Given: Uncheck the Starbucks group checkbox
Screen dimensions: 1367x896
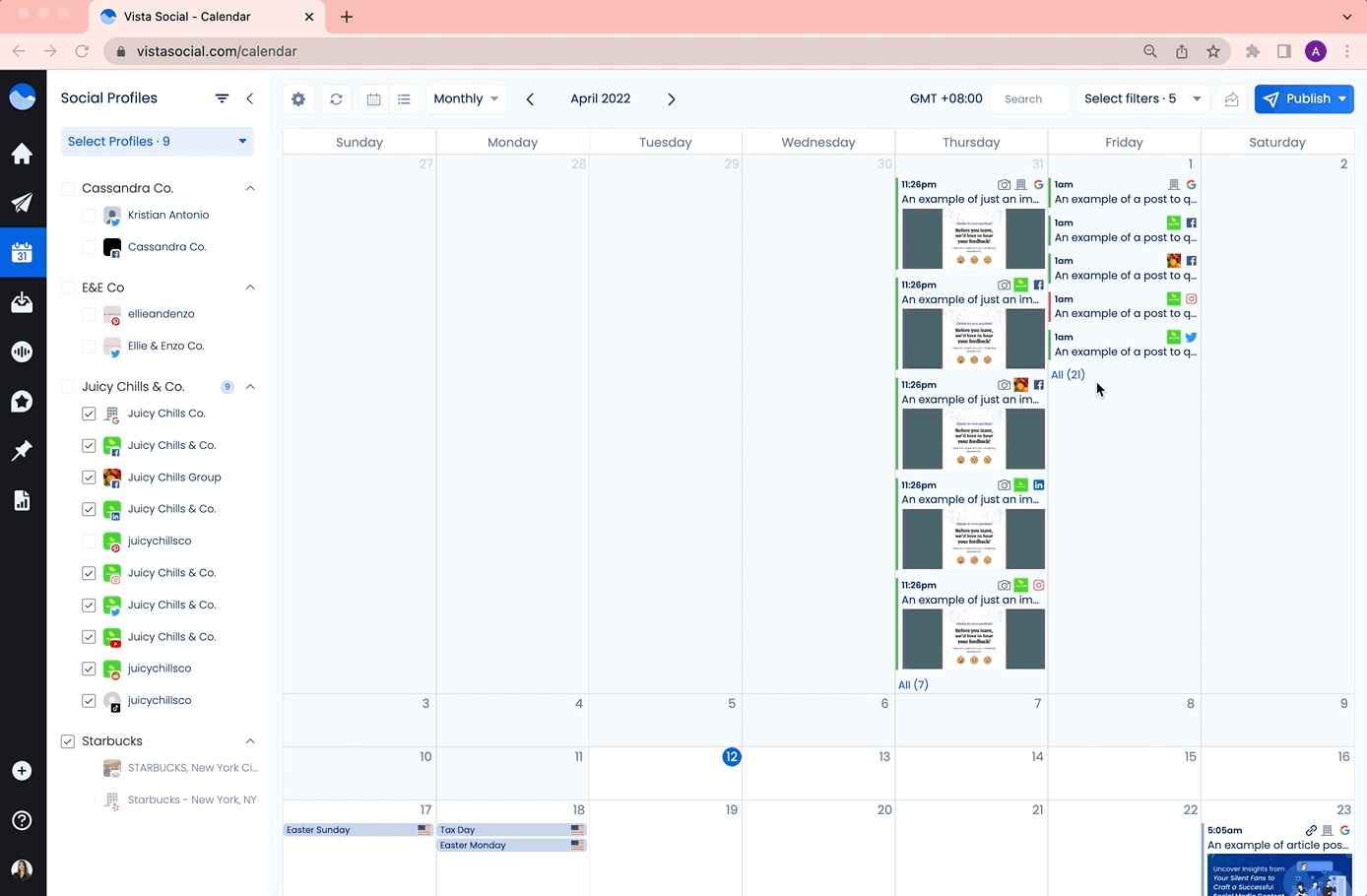Looking at the screenshot, I should pyautogui.click(x=68, y=741).
